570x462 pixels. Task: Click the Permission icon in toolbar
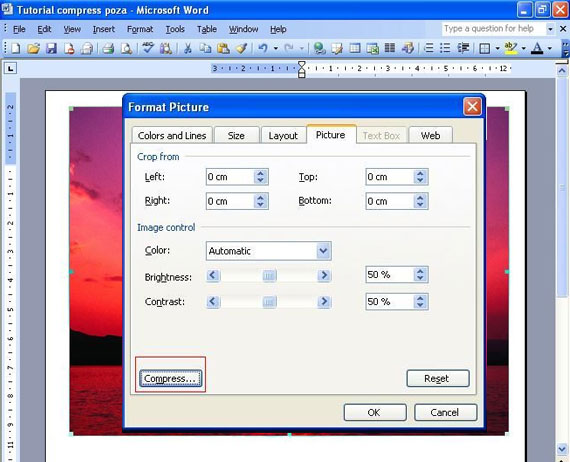coord(69,48)
